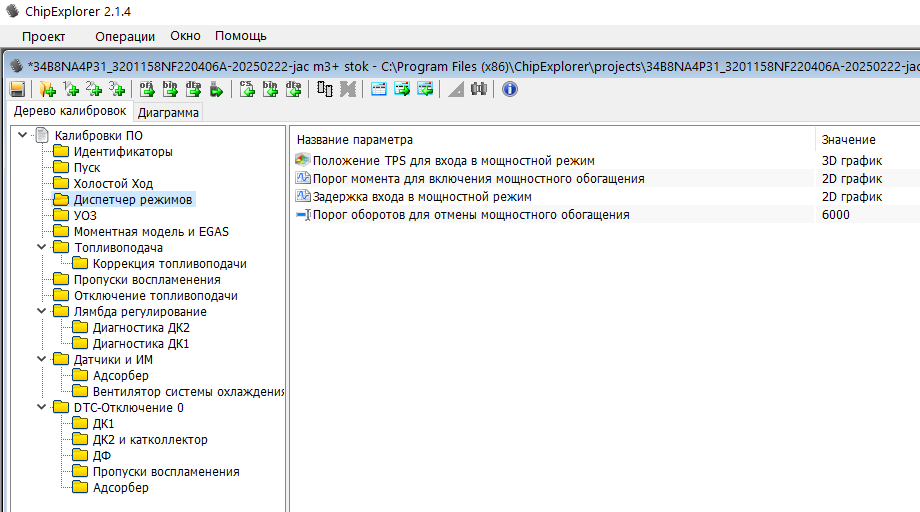This screenshot has height=512, width=920.
Task: Click the binoculars search icon
Action: tap(479, 89)
